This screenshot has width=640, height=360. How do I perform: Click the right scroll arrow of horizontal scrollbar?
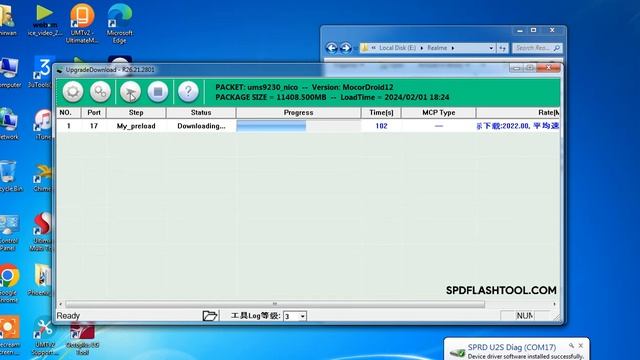(555, 304)
